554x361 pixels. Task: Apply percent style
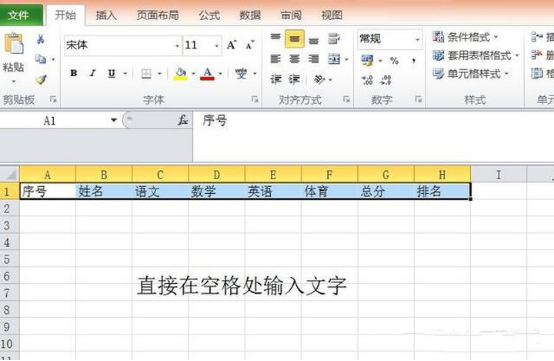(394, 61)
